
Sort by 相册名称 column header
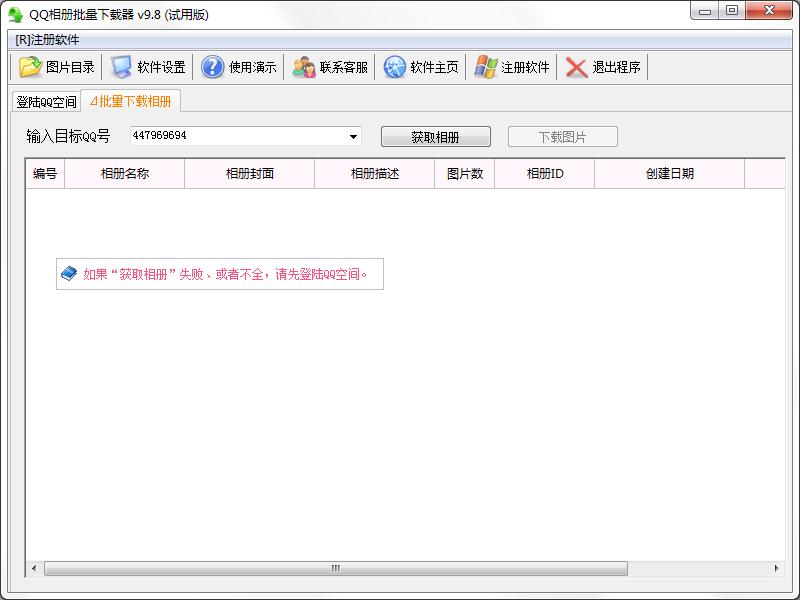point(124,173)
